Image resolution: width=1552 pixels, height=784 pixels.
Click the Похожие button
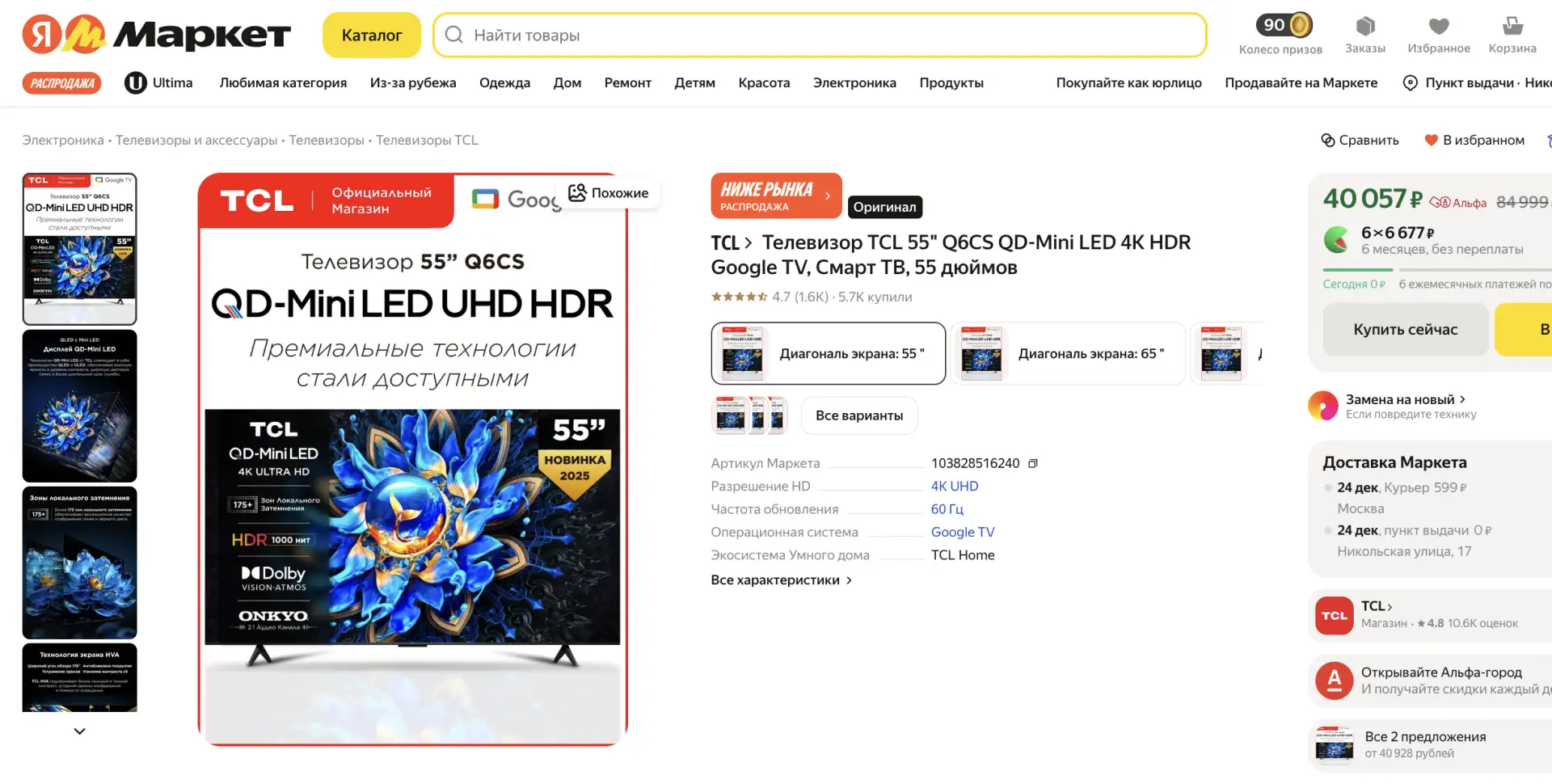(609, 192)
